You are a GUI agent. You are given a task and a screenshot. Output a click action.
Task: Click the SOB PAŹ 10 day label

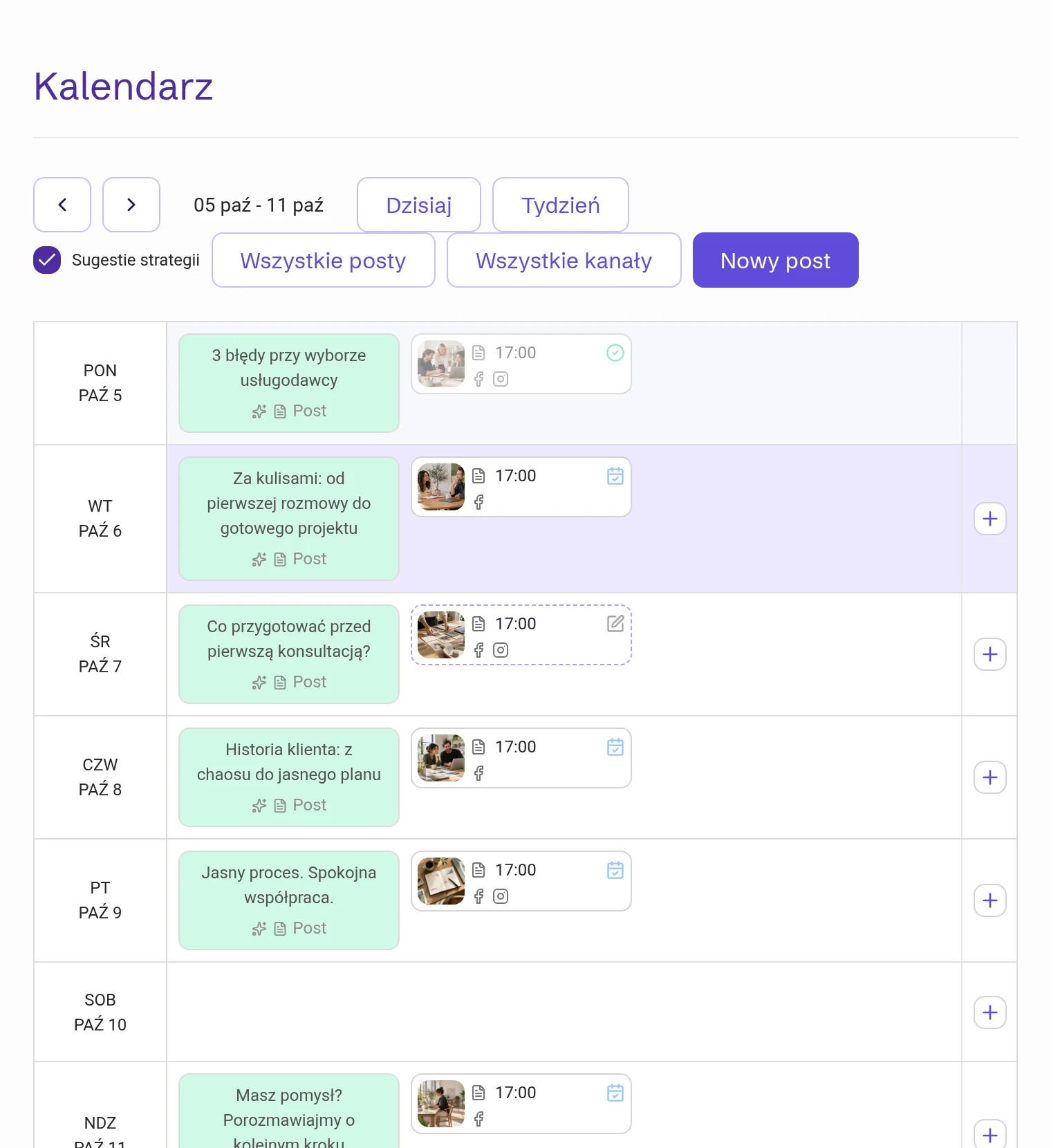click(x=100, y=1012)
